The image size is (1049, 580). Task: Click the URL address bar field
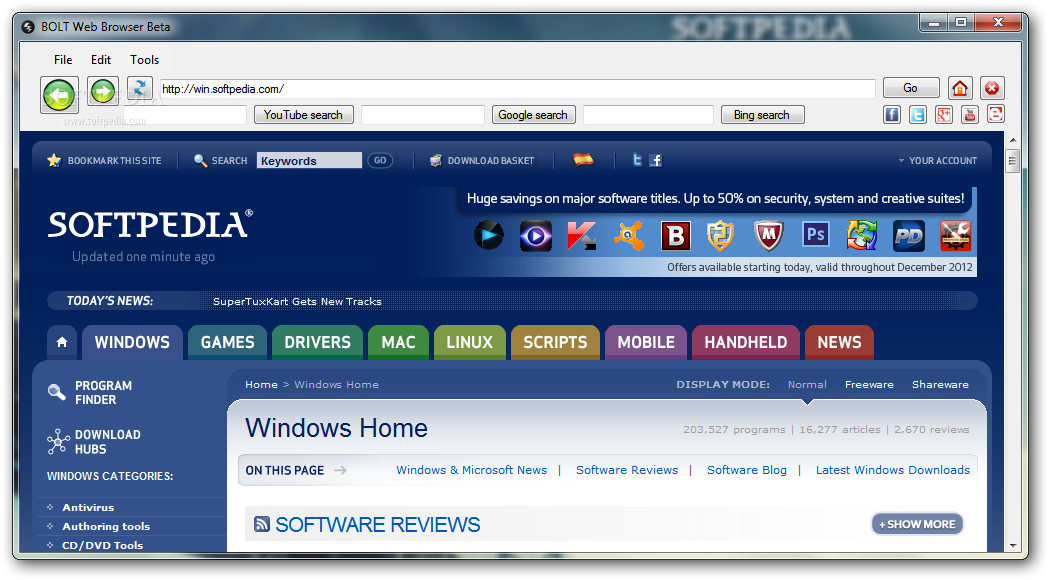[517, 88]
